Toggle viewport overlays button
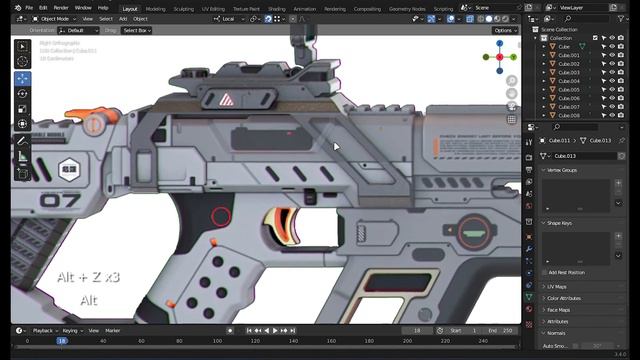Viewport: 640px width, 360px height. click(451, 19)
